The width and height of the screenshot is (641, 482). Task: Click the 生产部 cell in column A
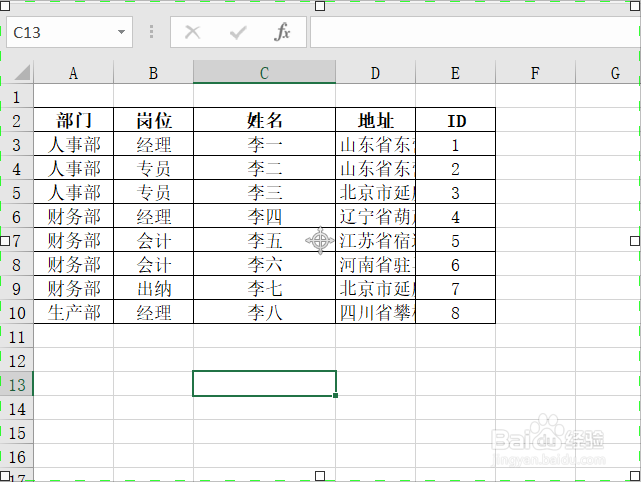[x=74, y=313]
